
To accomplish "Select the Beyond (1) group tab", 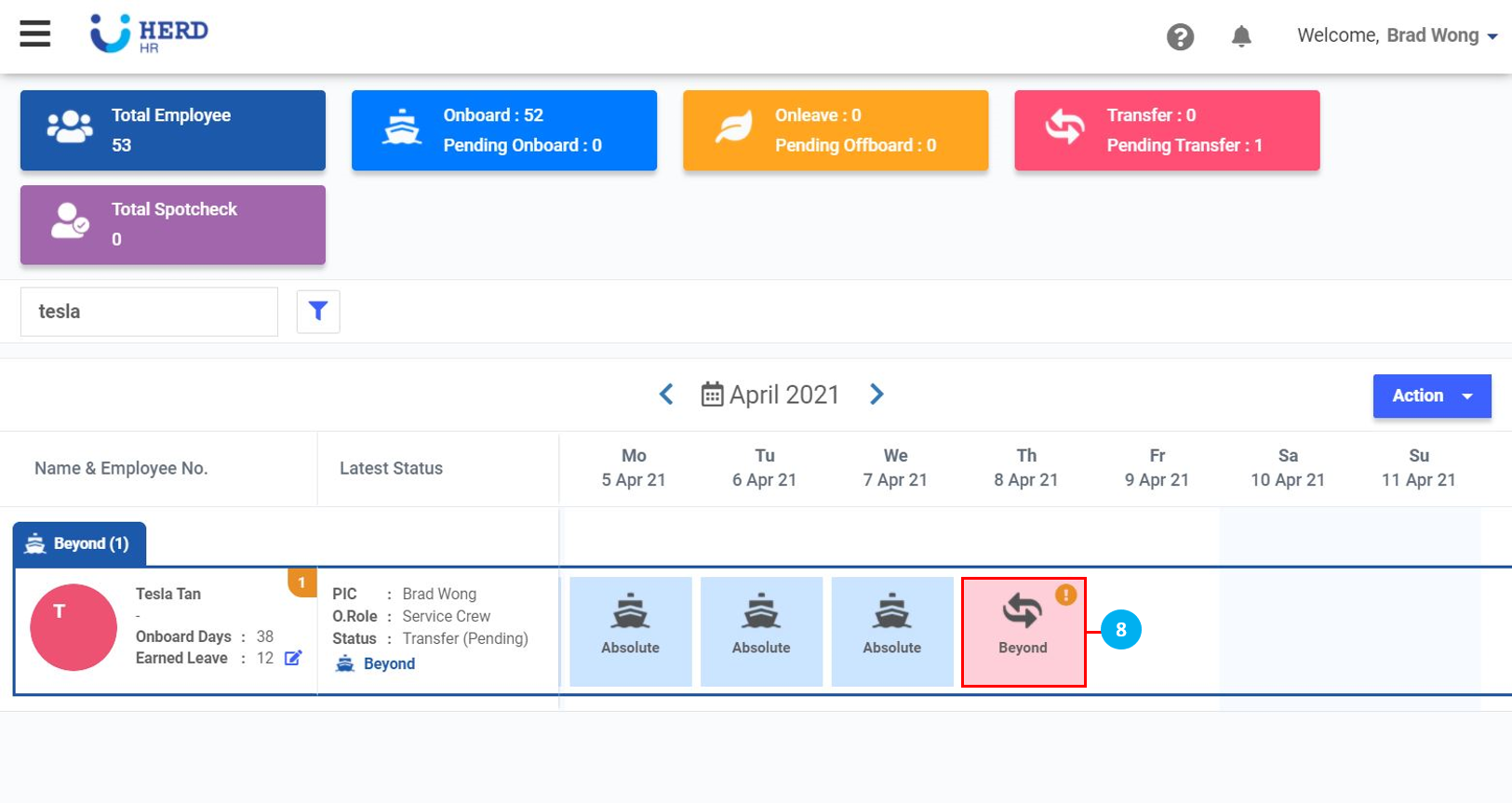I will pyautogui.click(x=80, y=543).
